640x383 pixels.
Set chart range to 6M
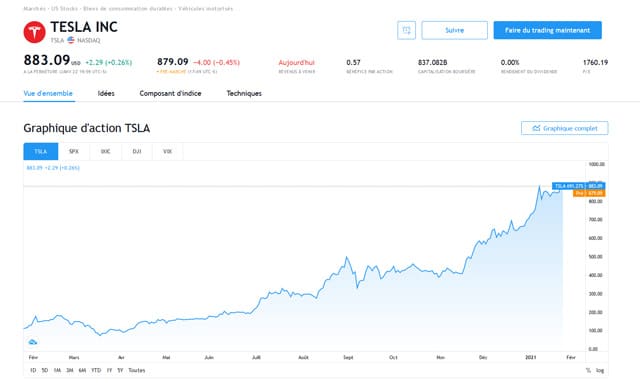pyautogui.click(x=82, y=370)
